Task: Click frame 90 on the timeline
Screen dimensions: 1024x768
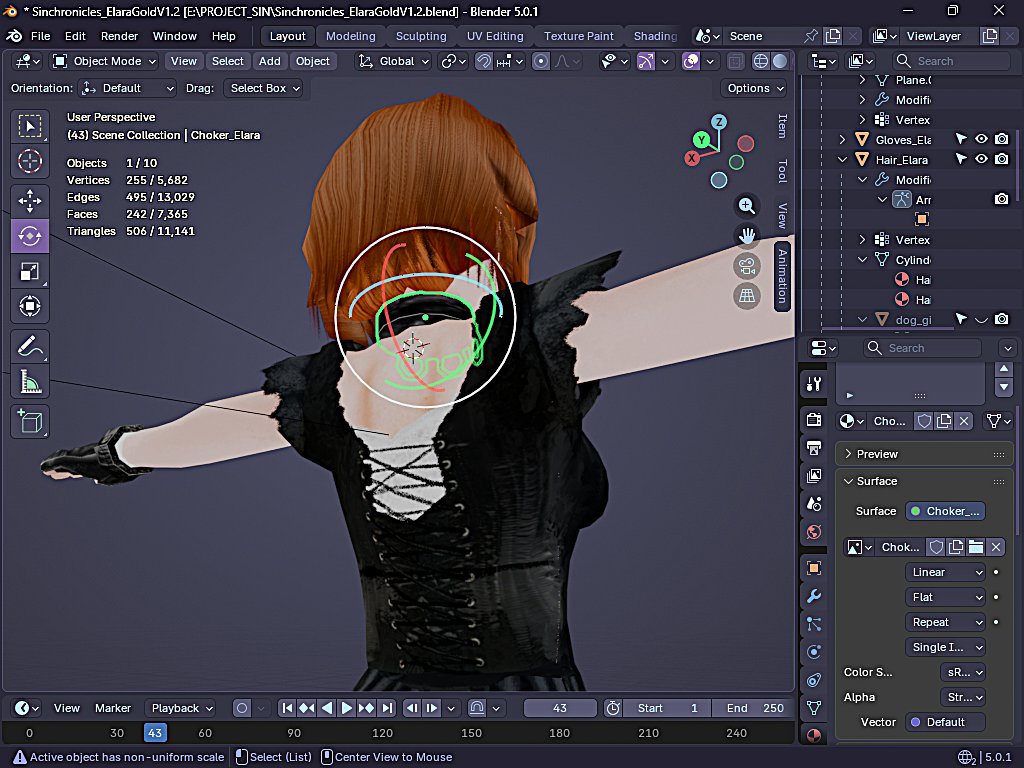Action: (x=295, y=733)
